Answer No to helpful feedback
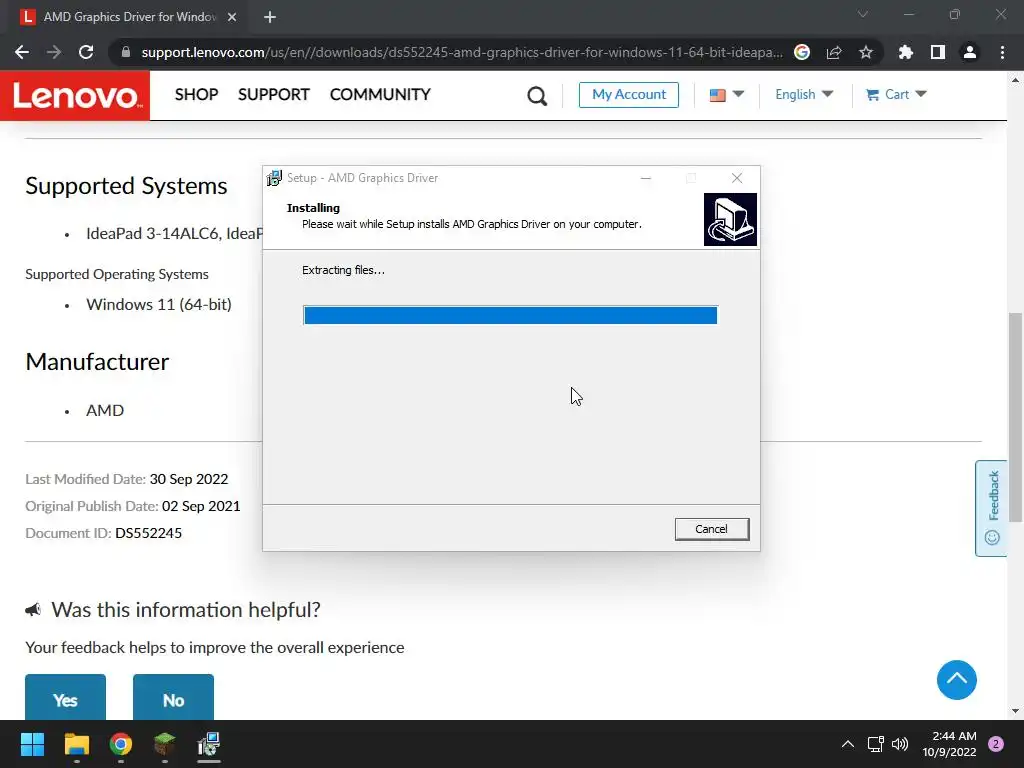 (x=173, y=699)
